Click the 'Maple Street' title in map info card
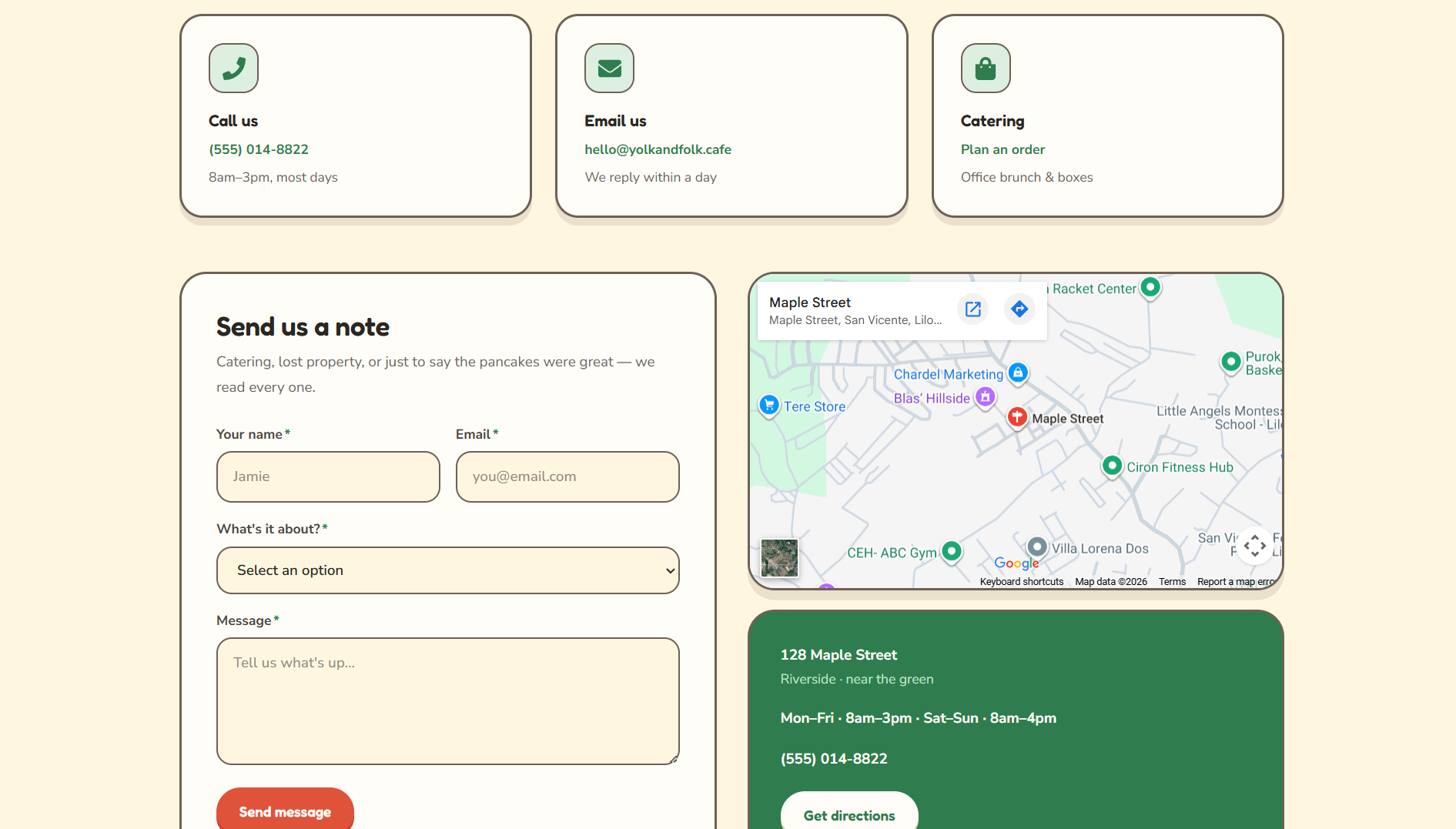This screenshot has width=1456, height=829. [x=810, y=303]
